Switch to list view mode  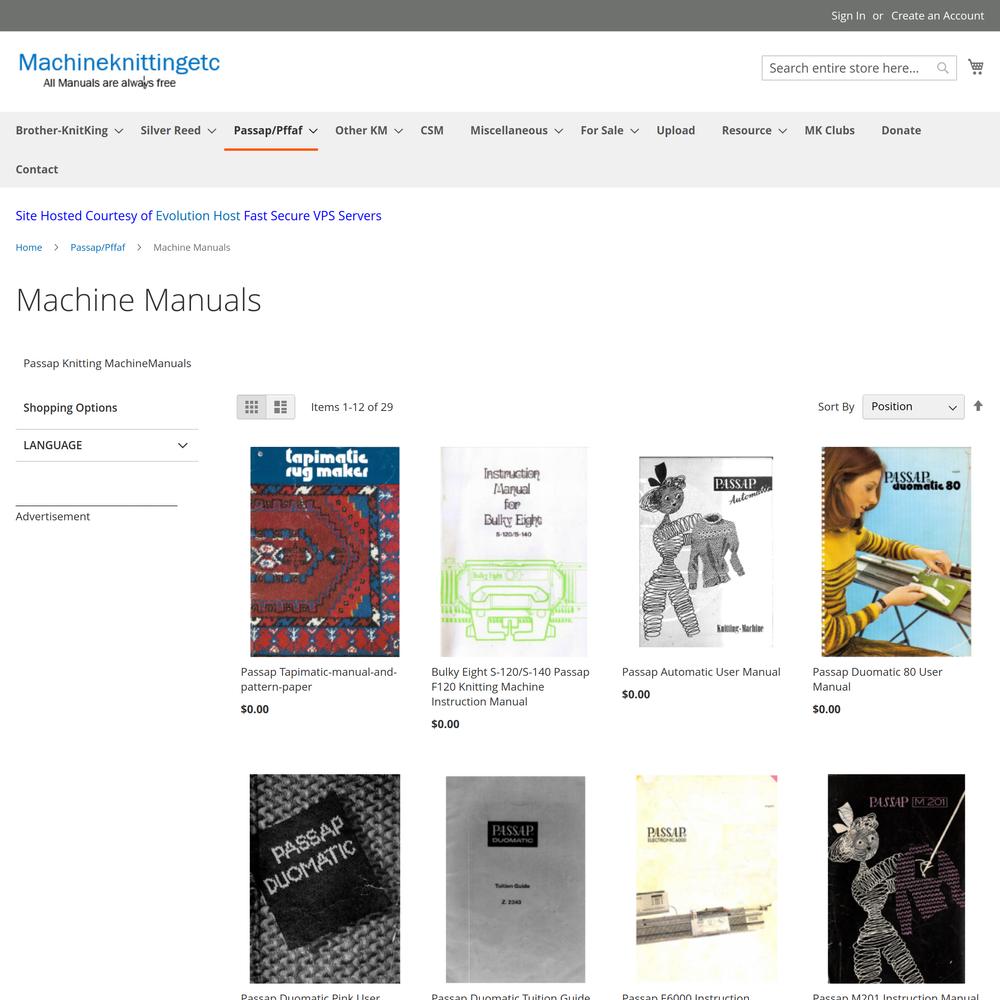(x=281, y=407)
